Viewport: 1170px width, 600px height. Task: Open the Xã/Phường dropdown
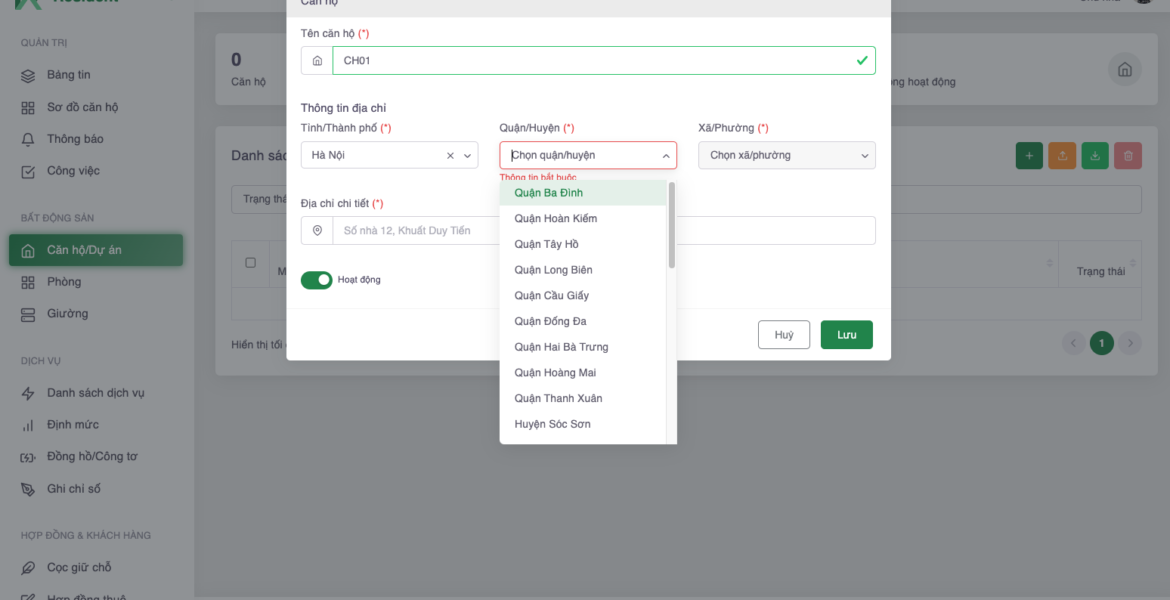pos(786,156)
